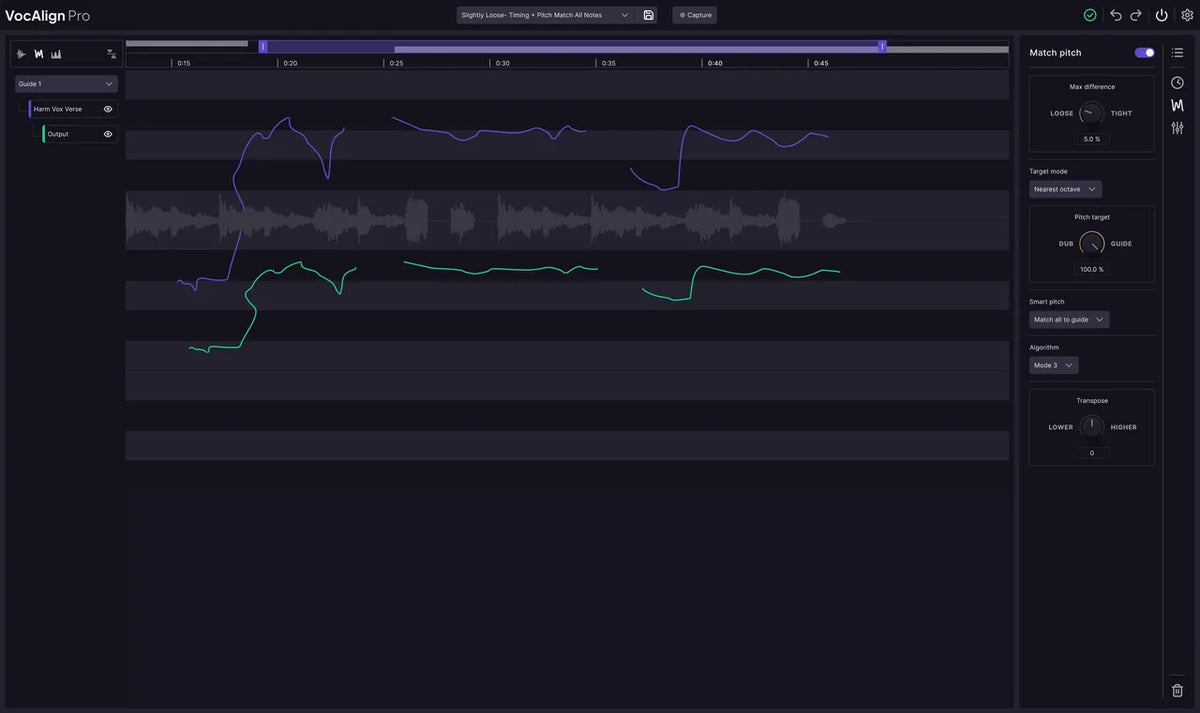The height and width of the screenshot is (713, 1200).
Task: Select the waveform view icon
Action: (22, 54)
